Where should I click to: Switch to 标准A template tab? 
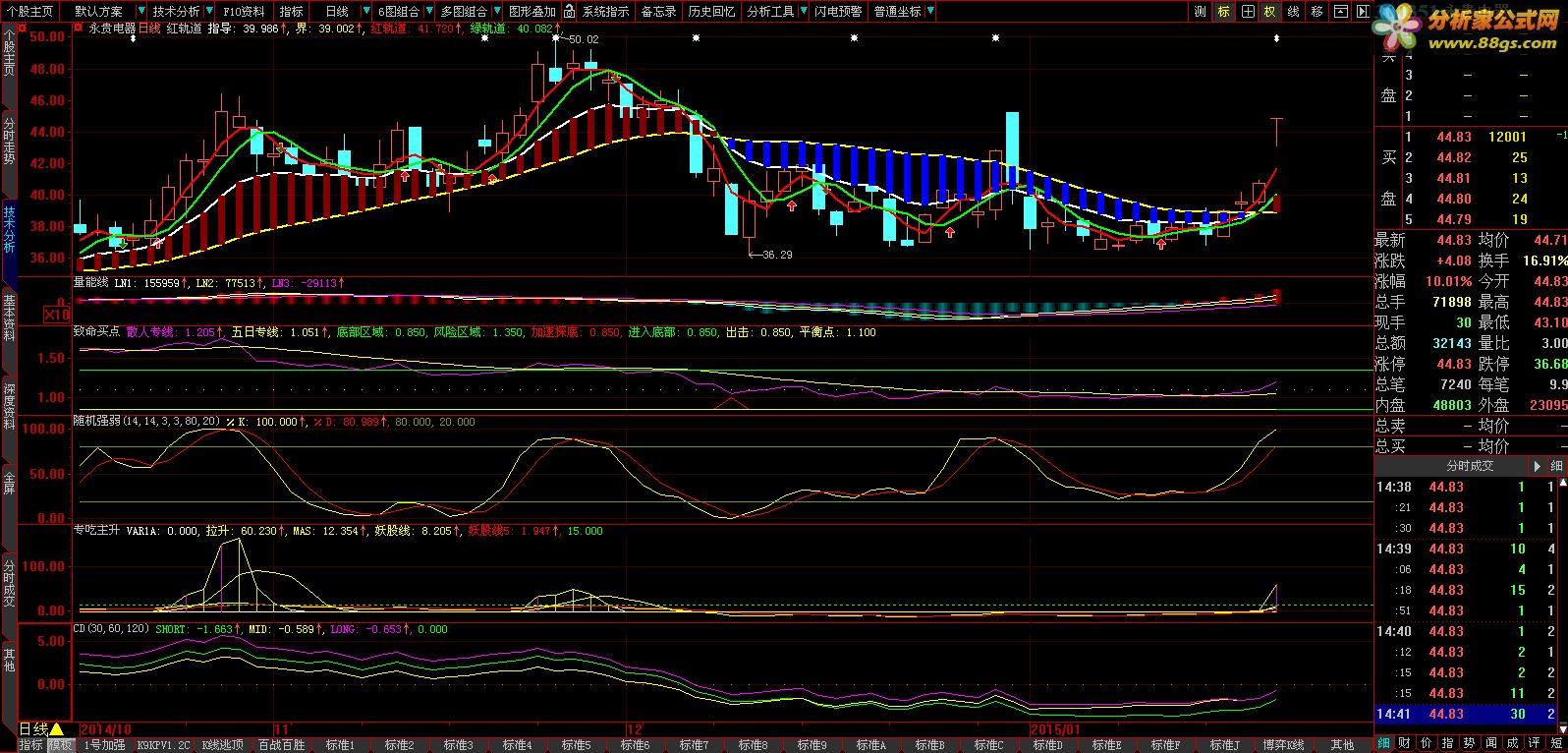(x=870, y=745)
